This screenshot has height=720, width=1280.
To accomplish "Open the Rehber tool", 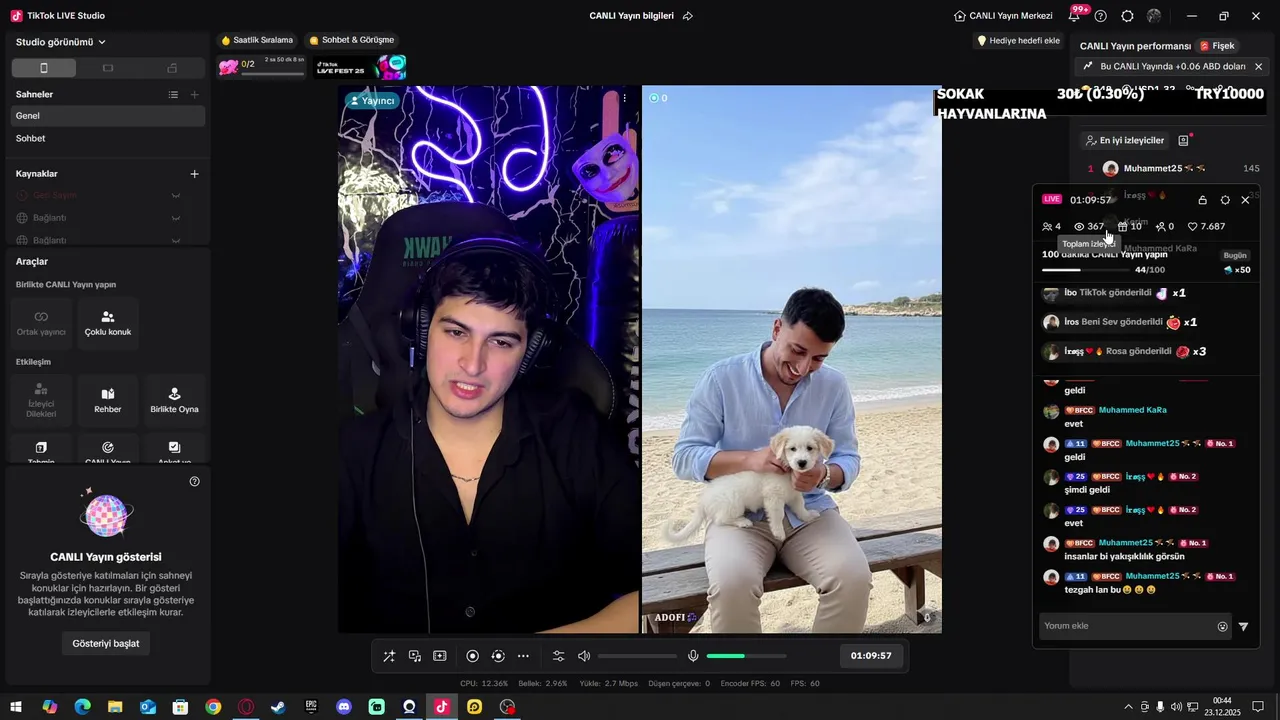I will [x=108, y=400].
